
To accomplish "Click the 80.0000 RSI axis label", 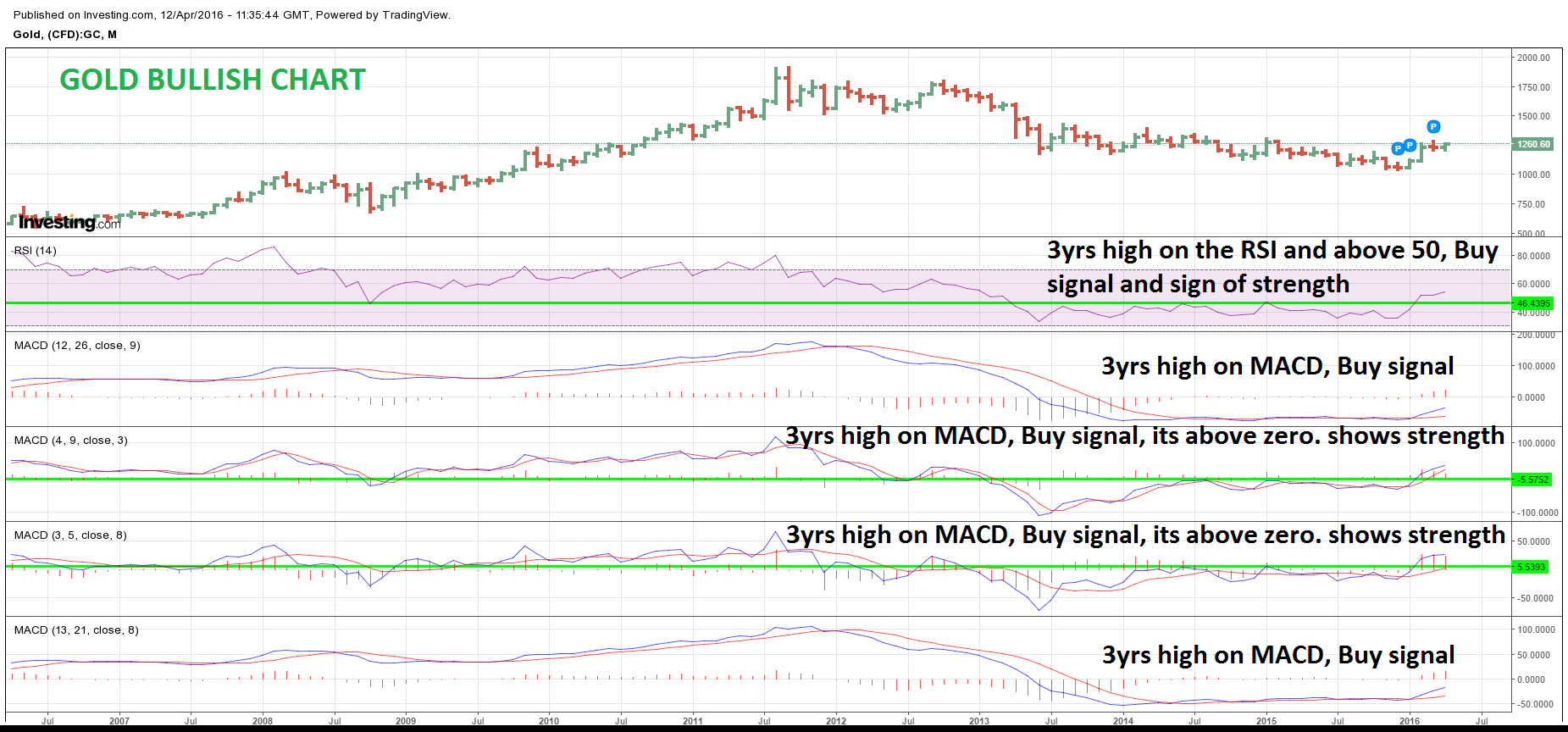I will (1533, 256).
